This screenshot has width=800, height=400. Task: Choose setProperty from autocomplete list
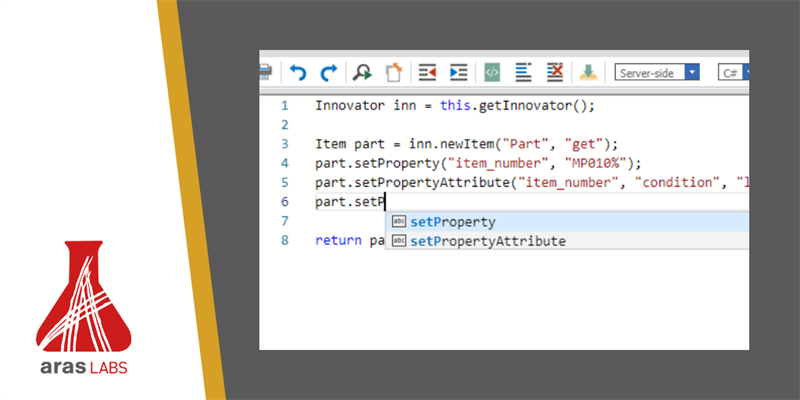coord(567,222)
